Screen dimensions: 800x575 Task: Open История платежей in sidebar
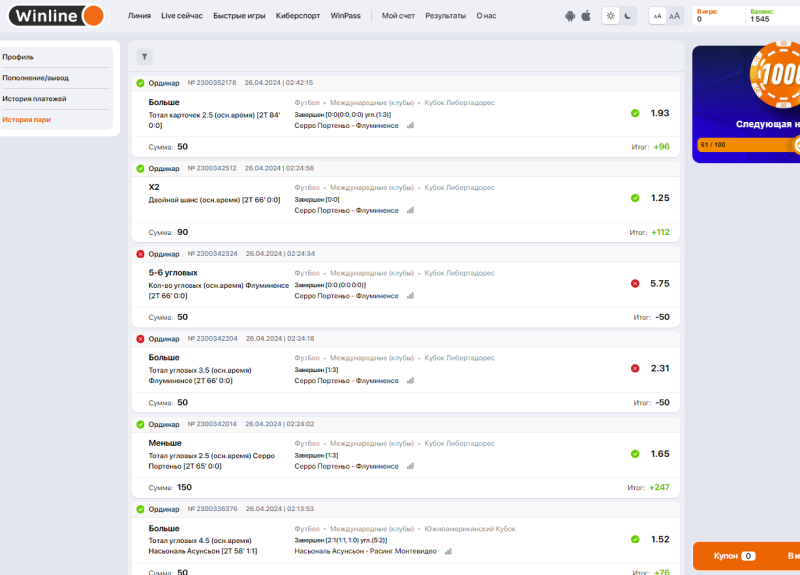34,99
